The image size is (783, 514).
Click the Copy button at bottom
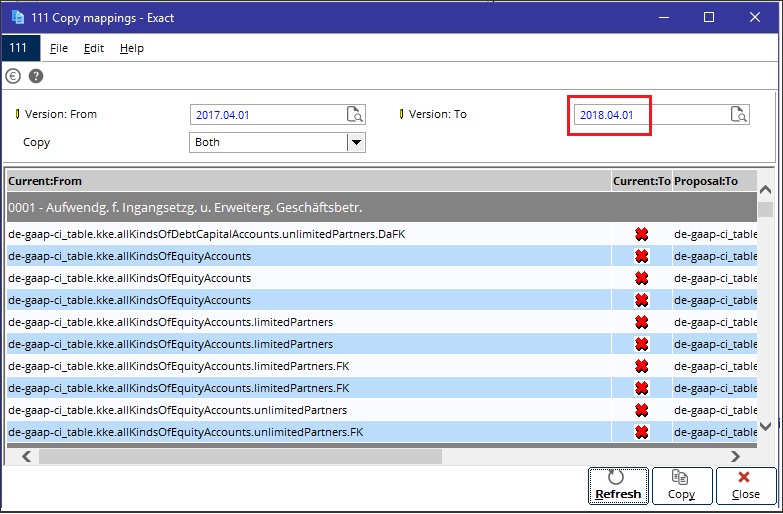(x=682, y=486)
